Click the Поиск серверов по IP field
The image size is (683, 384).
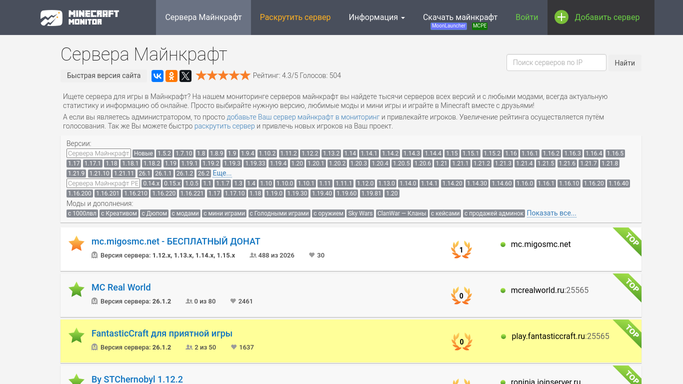coord(556,63)
